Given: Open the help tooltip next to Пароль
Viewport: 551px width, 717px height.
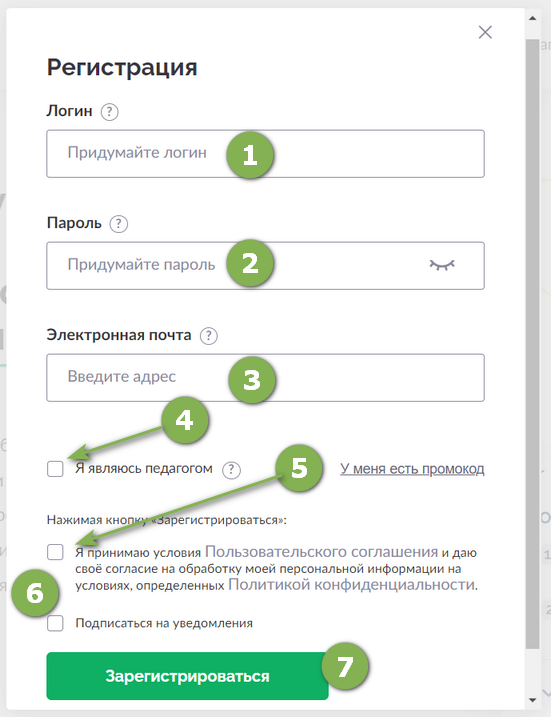Looking at the screenshot, I should [x=119, y=224].
